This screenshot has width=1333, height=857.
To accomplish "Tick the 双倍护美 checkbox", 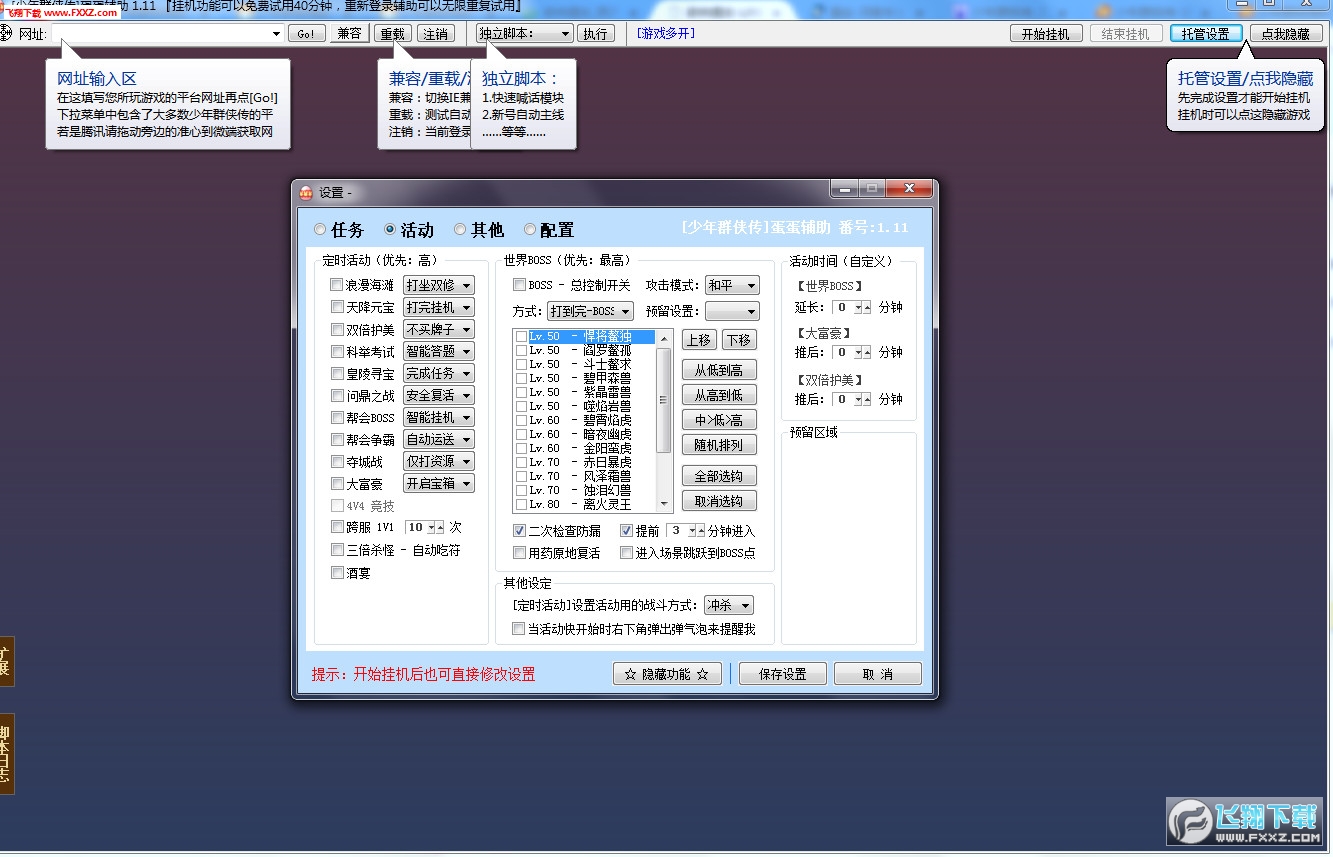I will (x=337, y=329).
